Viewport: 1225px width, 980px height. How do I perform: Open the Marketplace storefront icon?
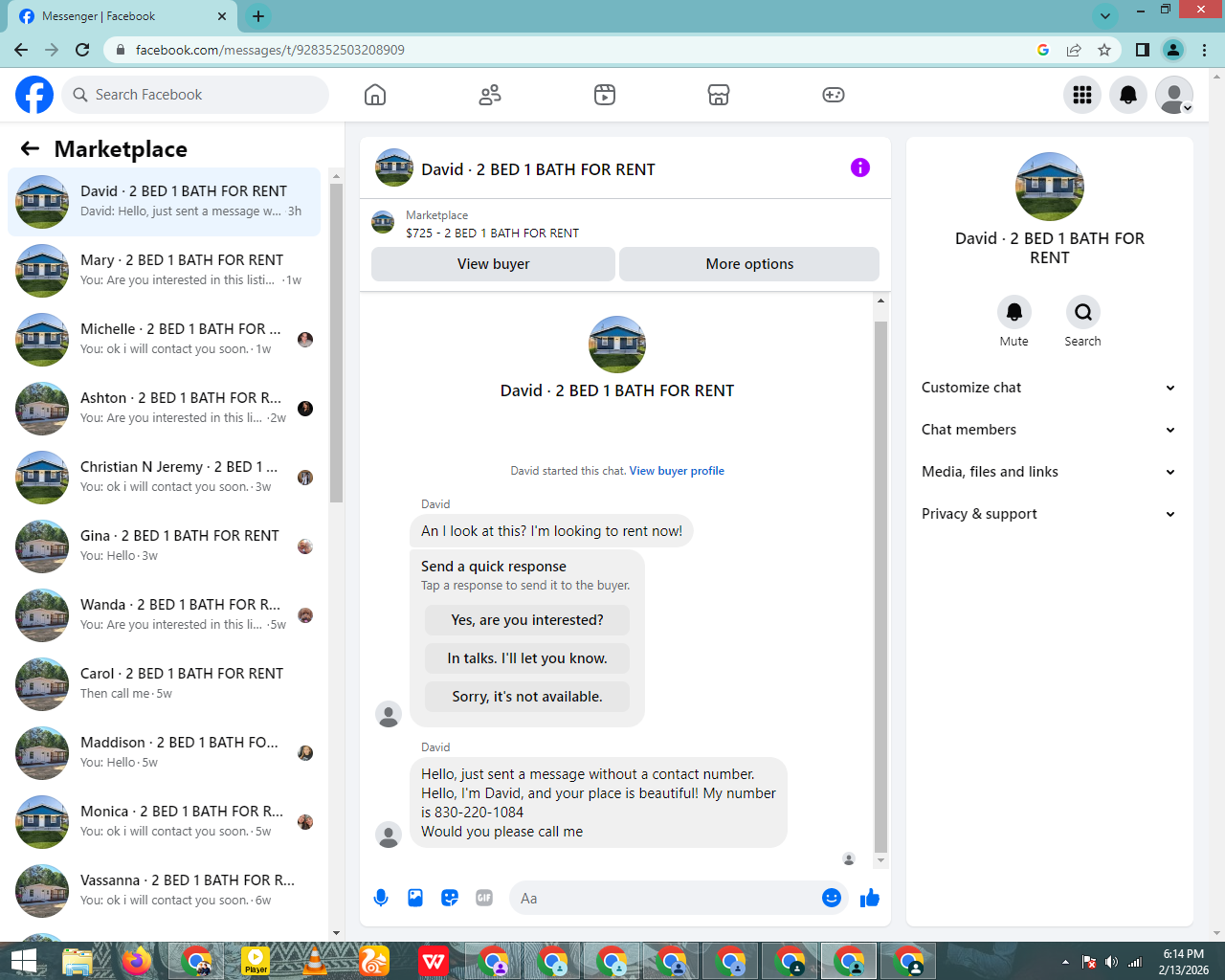point(719,95)
